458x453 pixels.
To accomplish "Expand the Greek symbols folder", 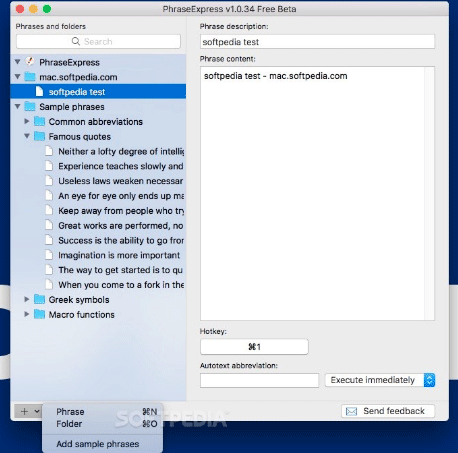I will (x=27, y=299).
